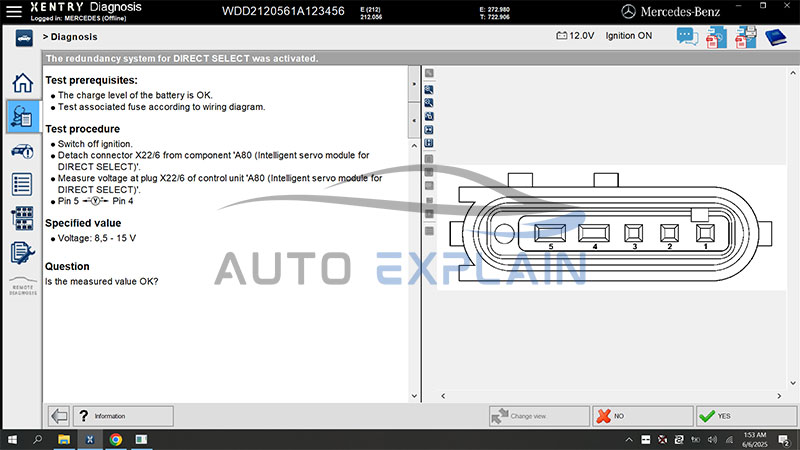Open the Information help button

pyautogui.click(x=123, y=416)
